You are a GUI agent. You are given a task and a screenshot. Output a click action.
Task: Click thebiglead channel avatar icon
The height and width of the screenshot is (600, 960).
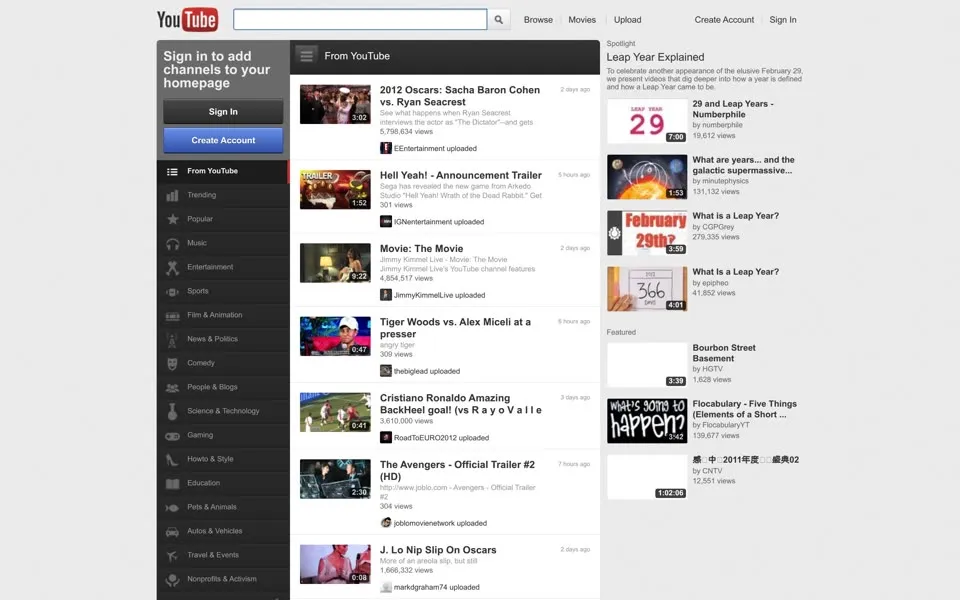point(386,371)
